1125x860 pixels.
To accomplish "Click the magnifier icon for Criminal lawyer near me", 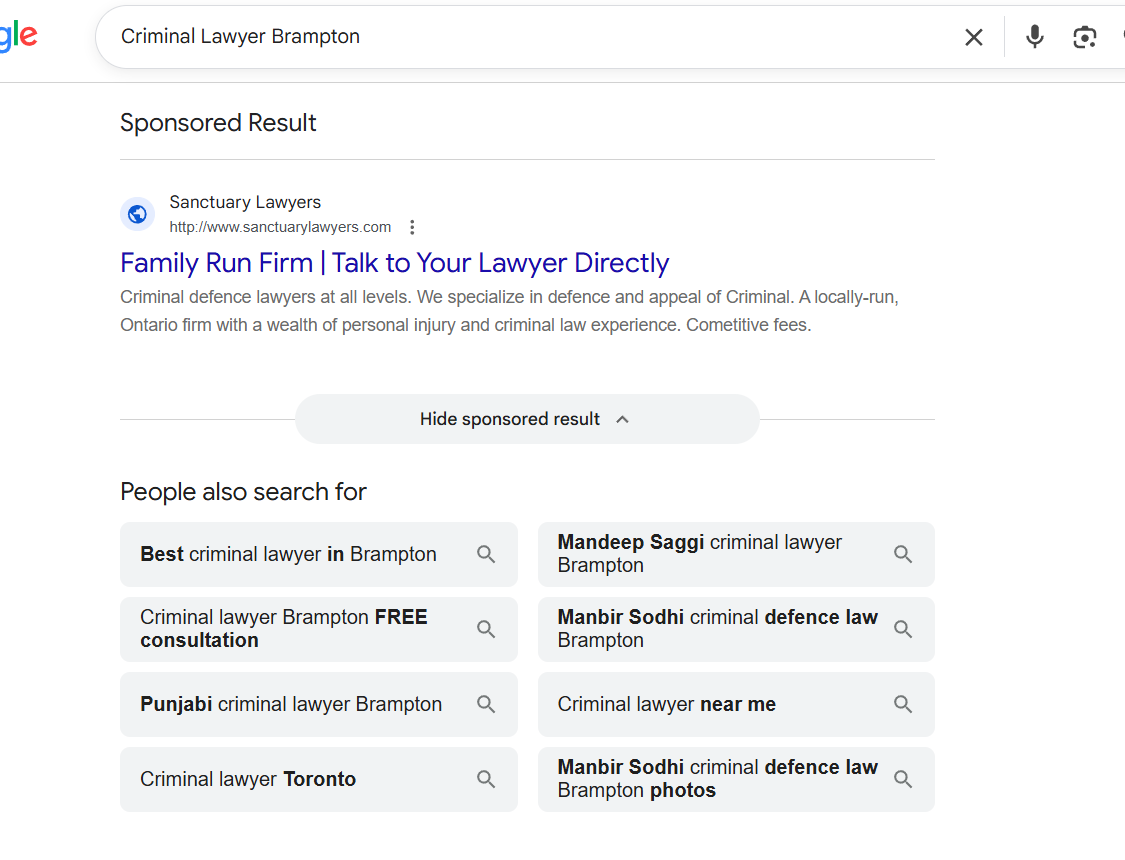I will point(903,704).
